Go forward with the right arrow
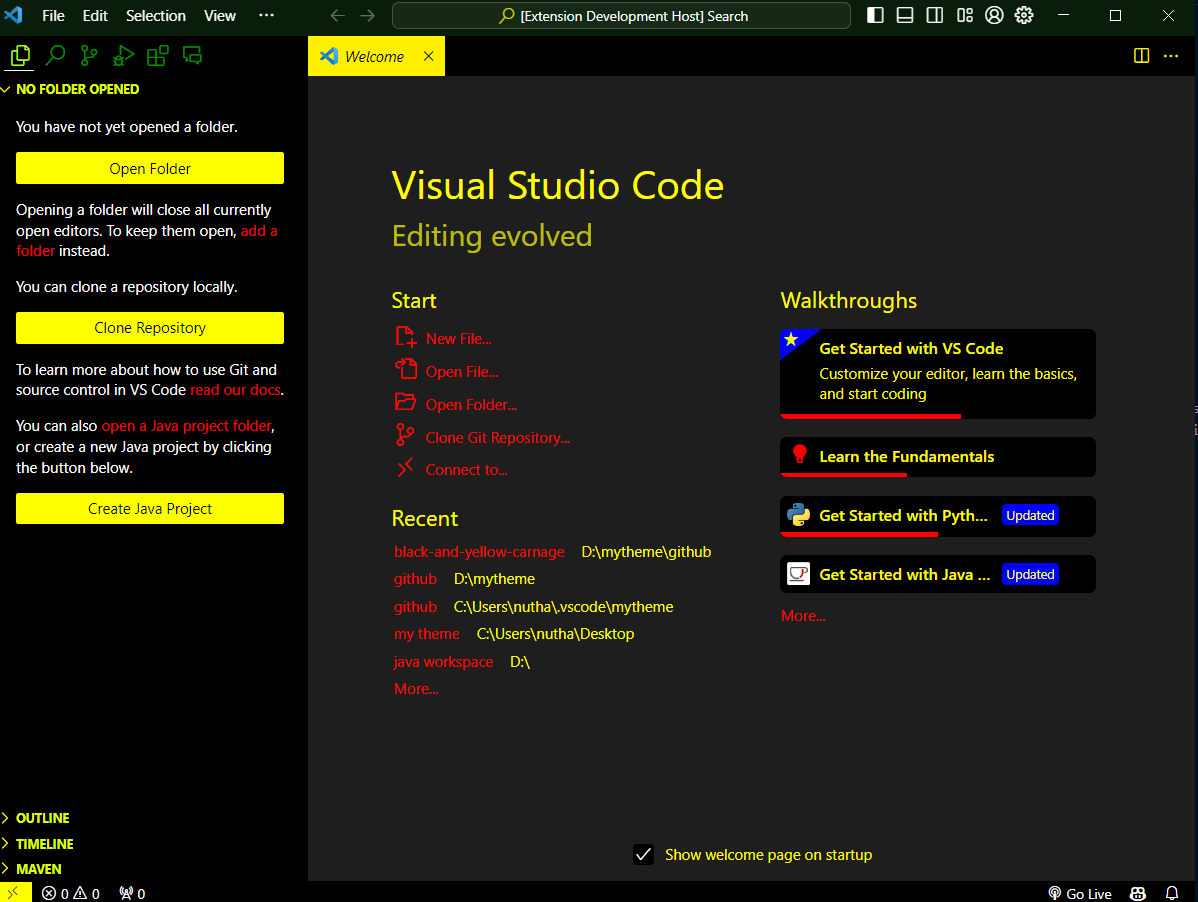1198x902 pixels. [x=367, y=15]
